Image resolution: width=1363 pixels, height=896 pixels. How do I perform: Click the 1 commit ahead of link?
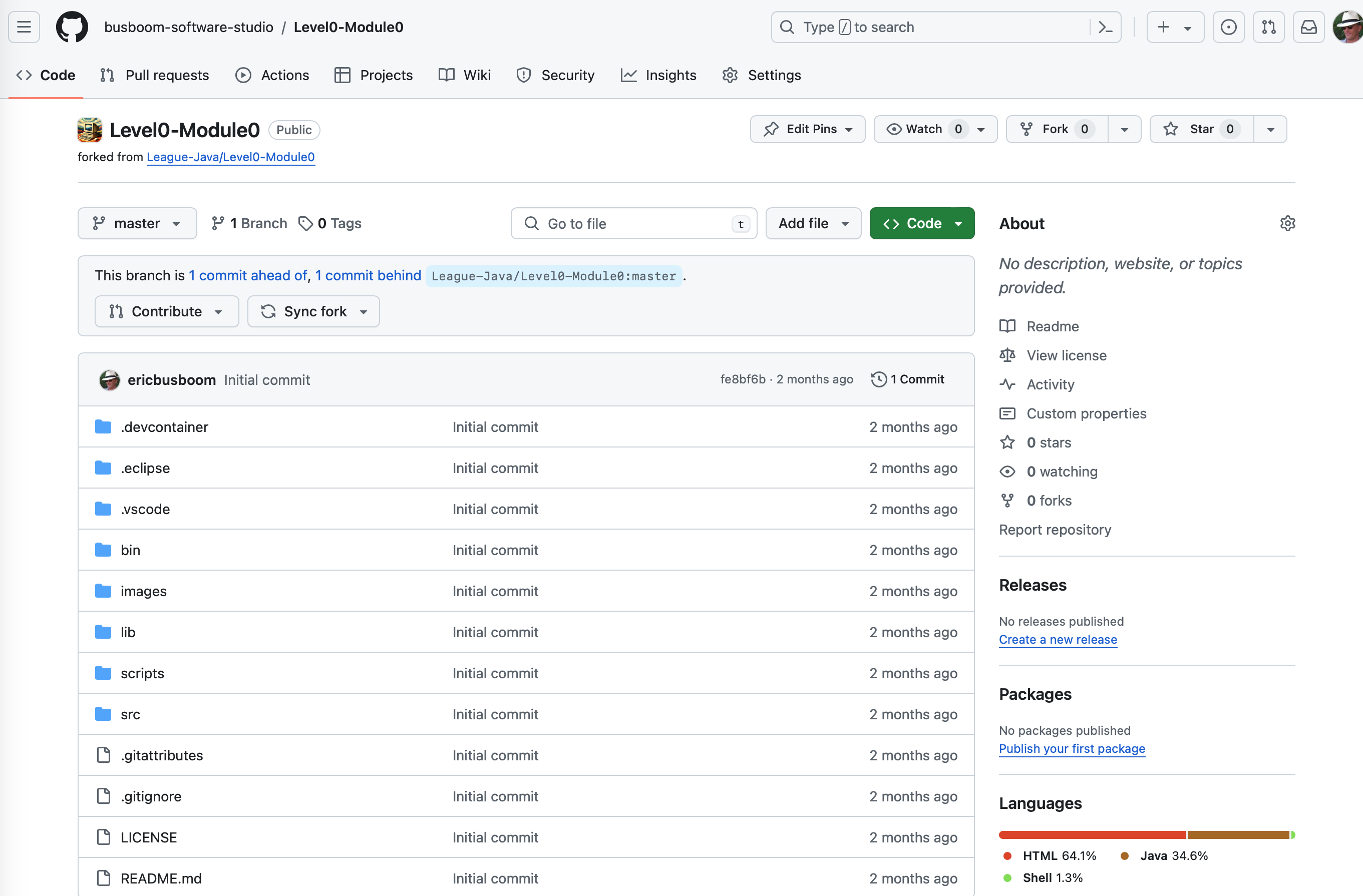point(248,275)
